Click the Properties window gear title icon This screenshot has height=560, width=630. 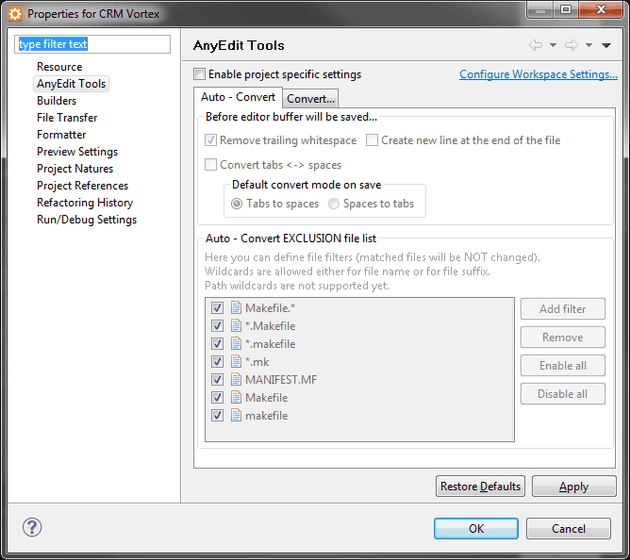pyautogui.click(x=15, y=14)
